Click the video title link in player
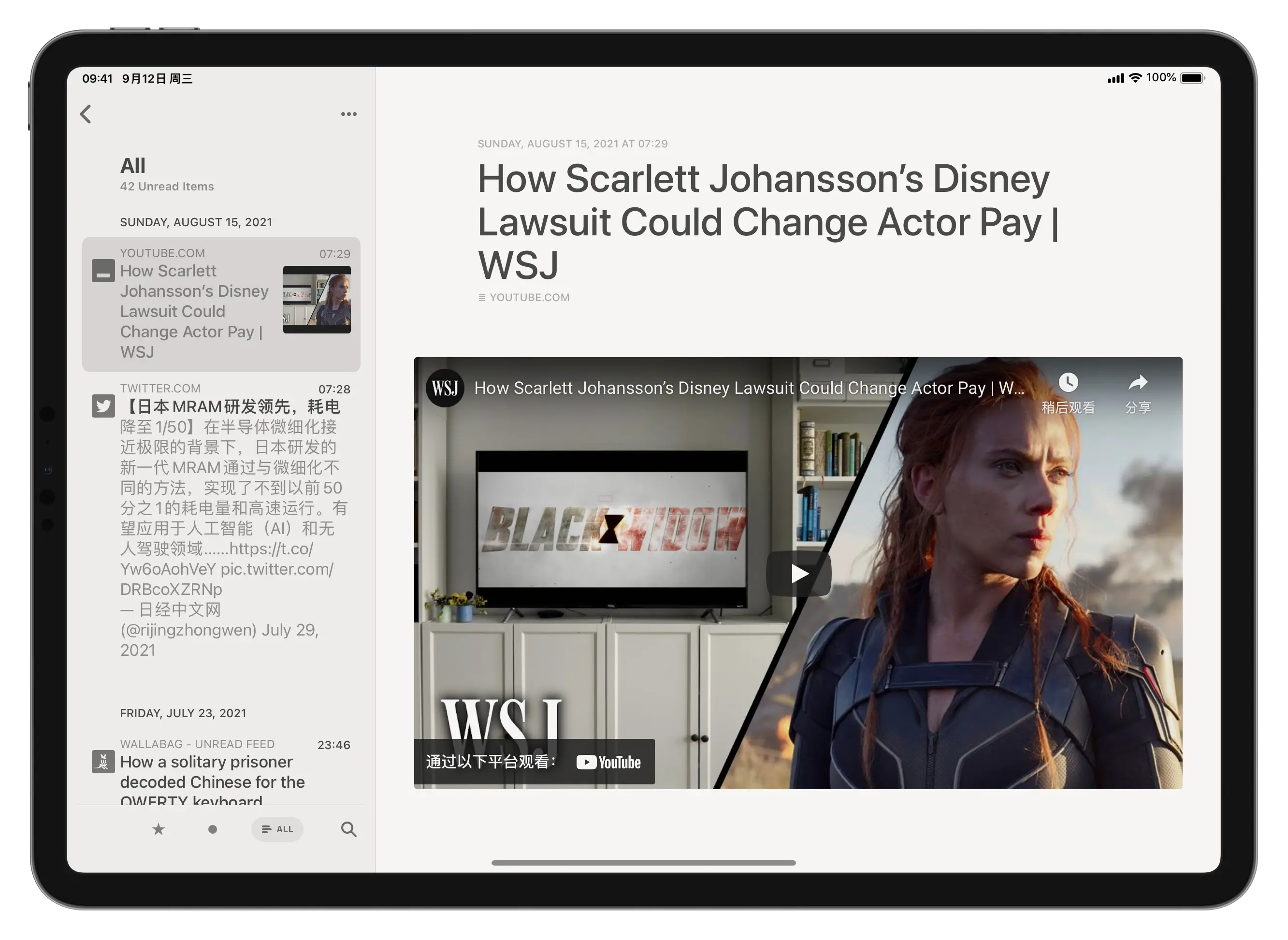Screen dimensions: 1288x940 [x=749, y=388]
